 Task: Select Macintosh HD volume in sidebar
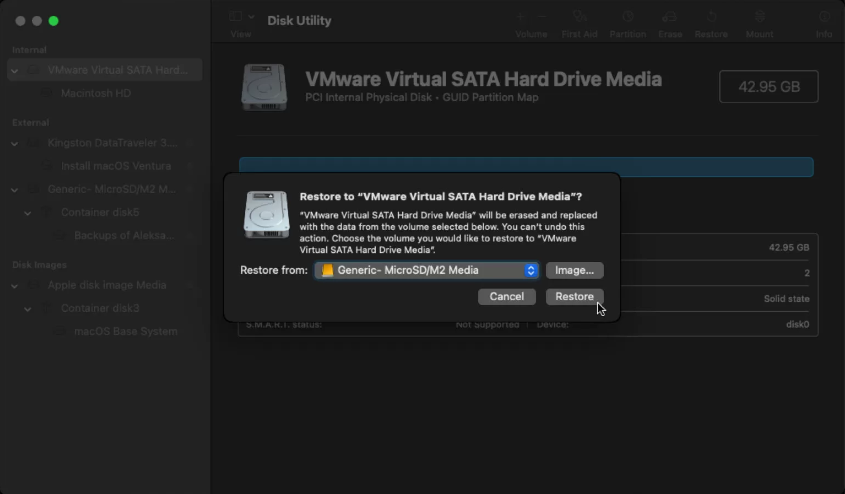[105, 93]
